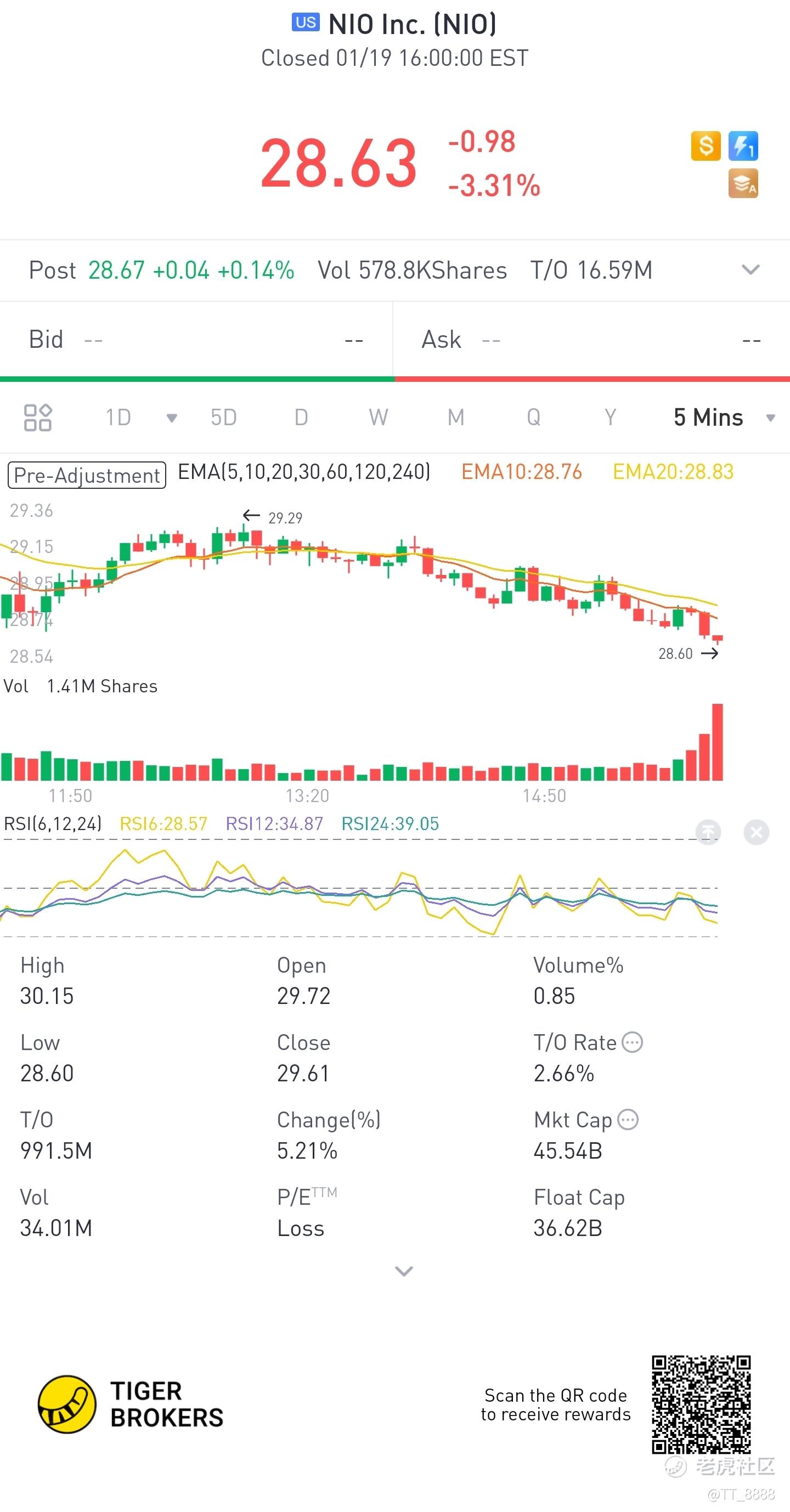This screenshot has width=790, height=1512.
Task: Tap the Change(%) value 5.21%
Action: coord(307,1151)
